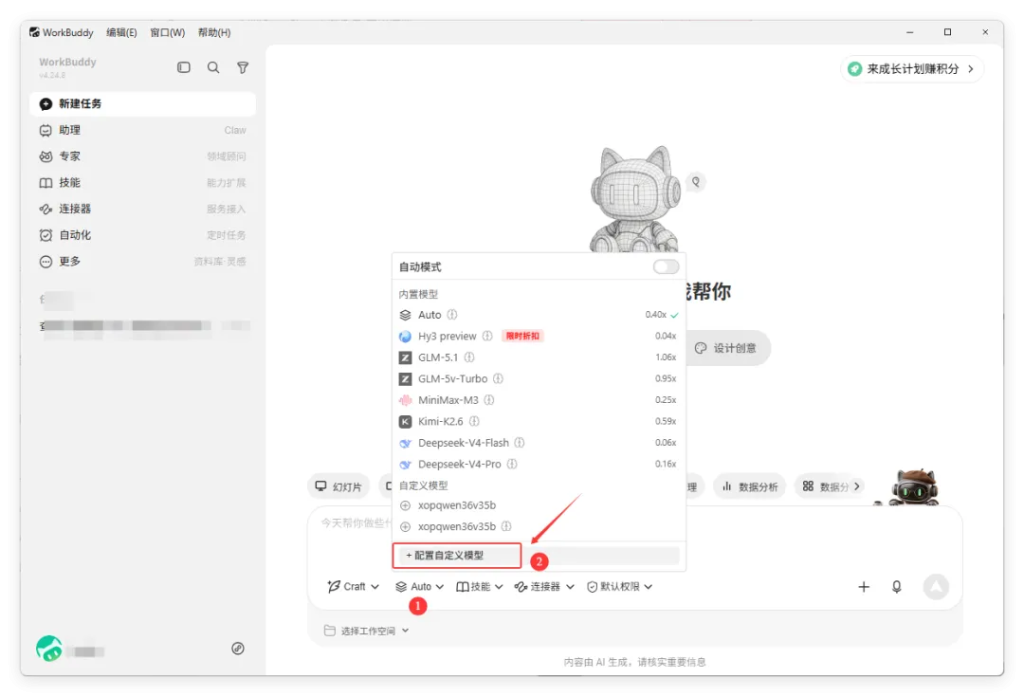Open the 连接器 connectors sidebar item
The image size is (1024, 696).
(142, 208)
